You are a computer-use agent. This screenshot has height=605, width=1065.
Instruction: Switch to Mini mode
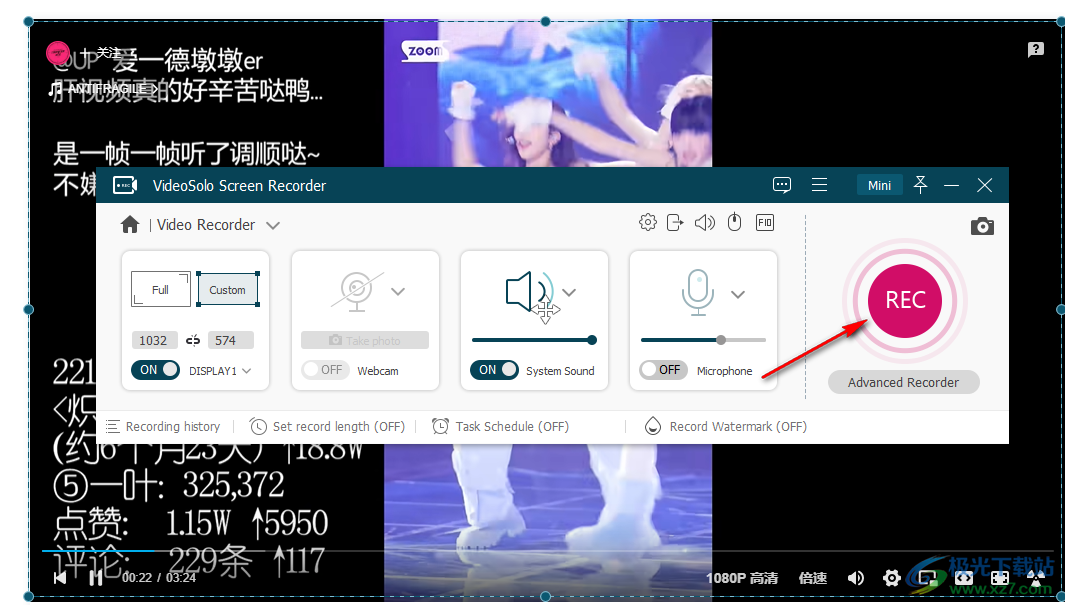(879, 185)
